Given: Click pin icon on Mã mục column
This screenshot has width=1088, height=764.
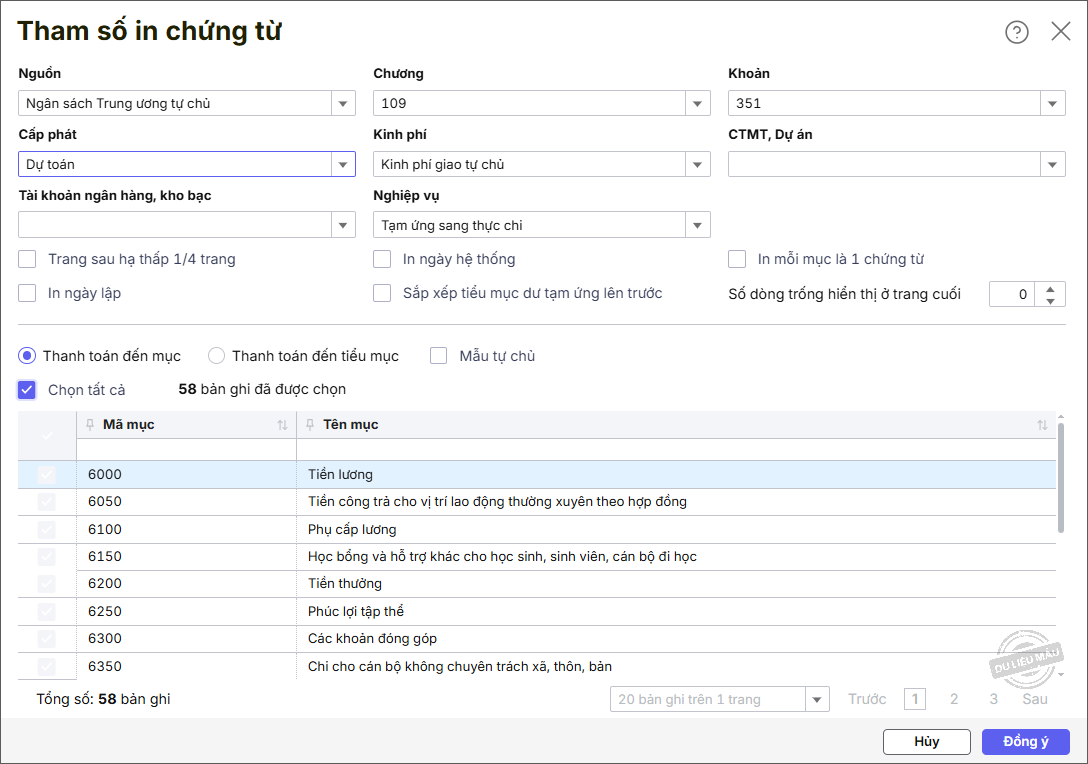Looking at the screenshot, I should 90,425.
